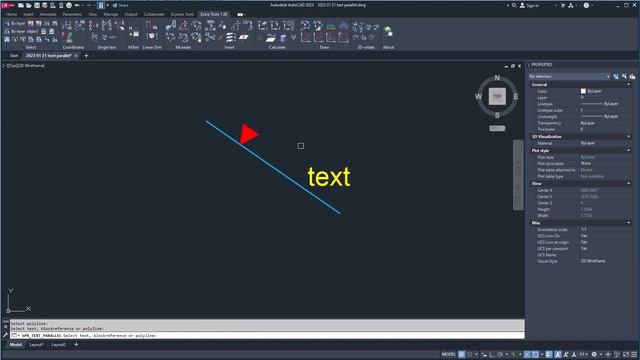
Task: Switch to the Layout1 tab
Action: point(36,344)
